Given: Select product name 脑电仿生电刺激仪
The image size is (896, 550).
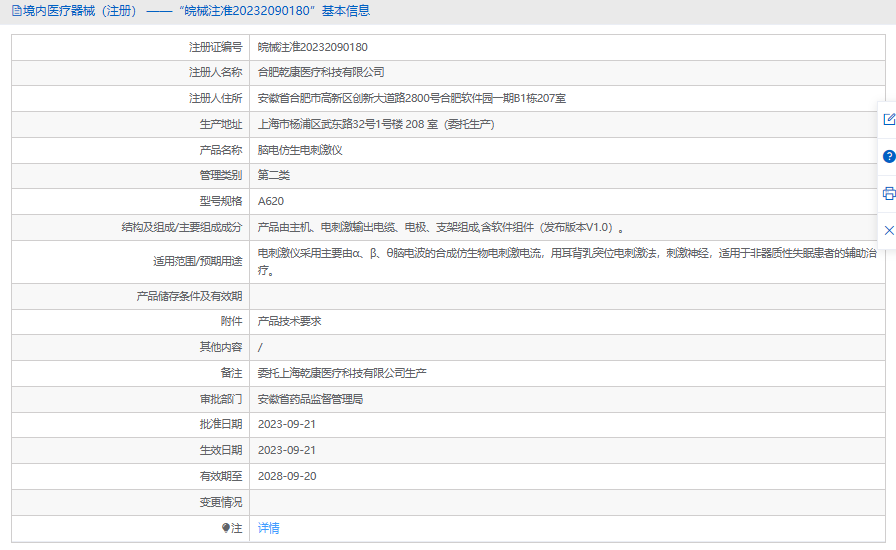Looking at the screenshot, I should (300, 150).
